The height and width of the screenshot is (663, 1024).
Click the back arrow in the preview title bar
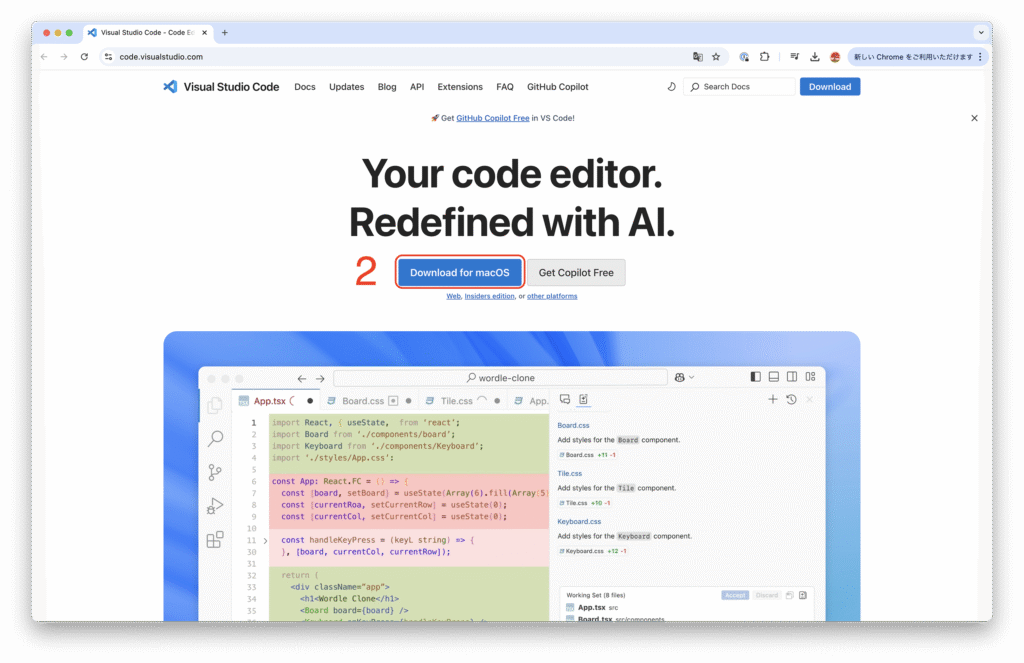[x=302, y=378]
